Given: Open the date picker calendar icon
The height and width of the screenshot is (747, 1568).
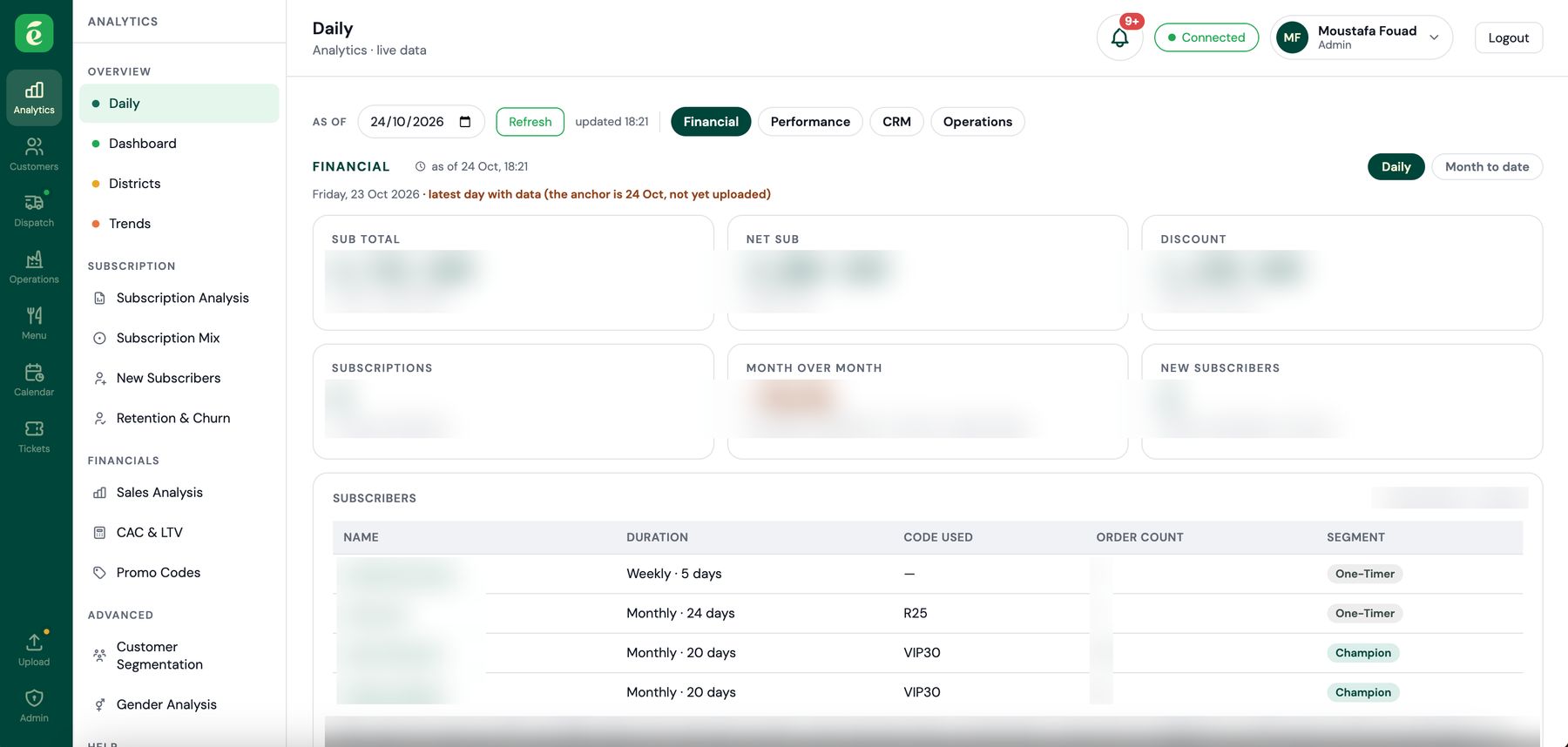Looking at the screenshot, I should pos(465,122).
